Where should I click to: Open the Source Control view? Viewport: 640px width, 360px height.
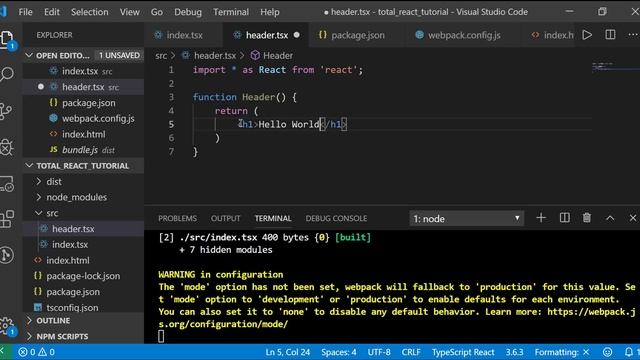click(6, 111)
